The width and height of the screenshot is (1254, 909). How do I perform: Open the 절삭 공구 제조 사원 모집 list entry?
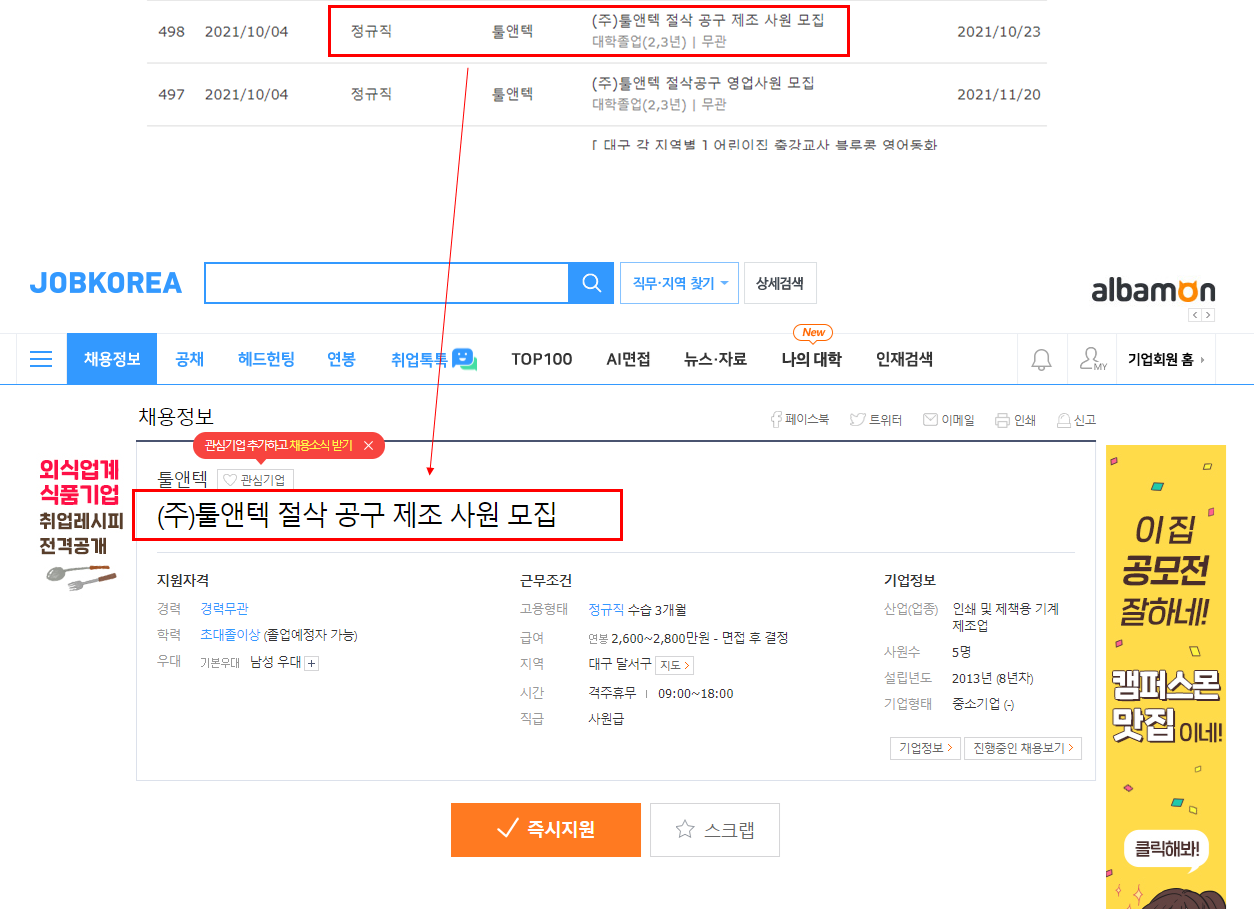pyautogui.click(x=708, y=20)
